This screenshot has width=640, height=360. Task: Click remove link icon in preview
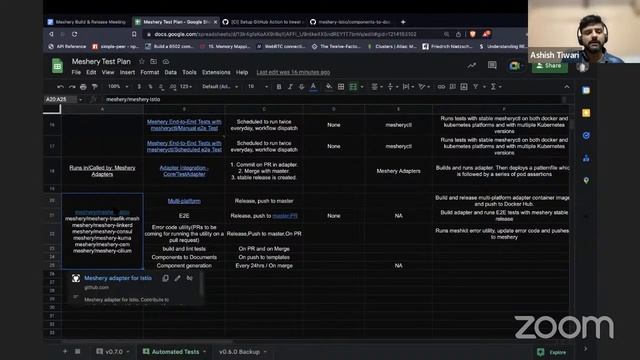(x=189, y=278)
